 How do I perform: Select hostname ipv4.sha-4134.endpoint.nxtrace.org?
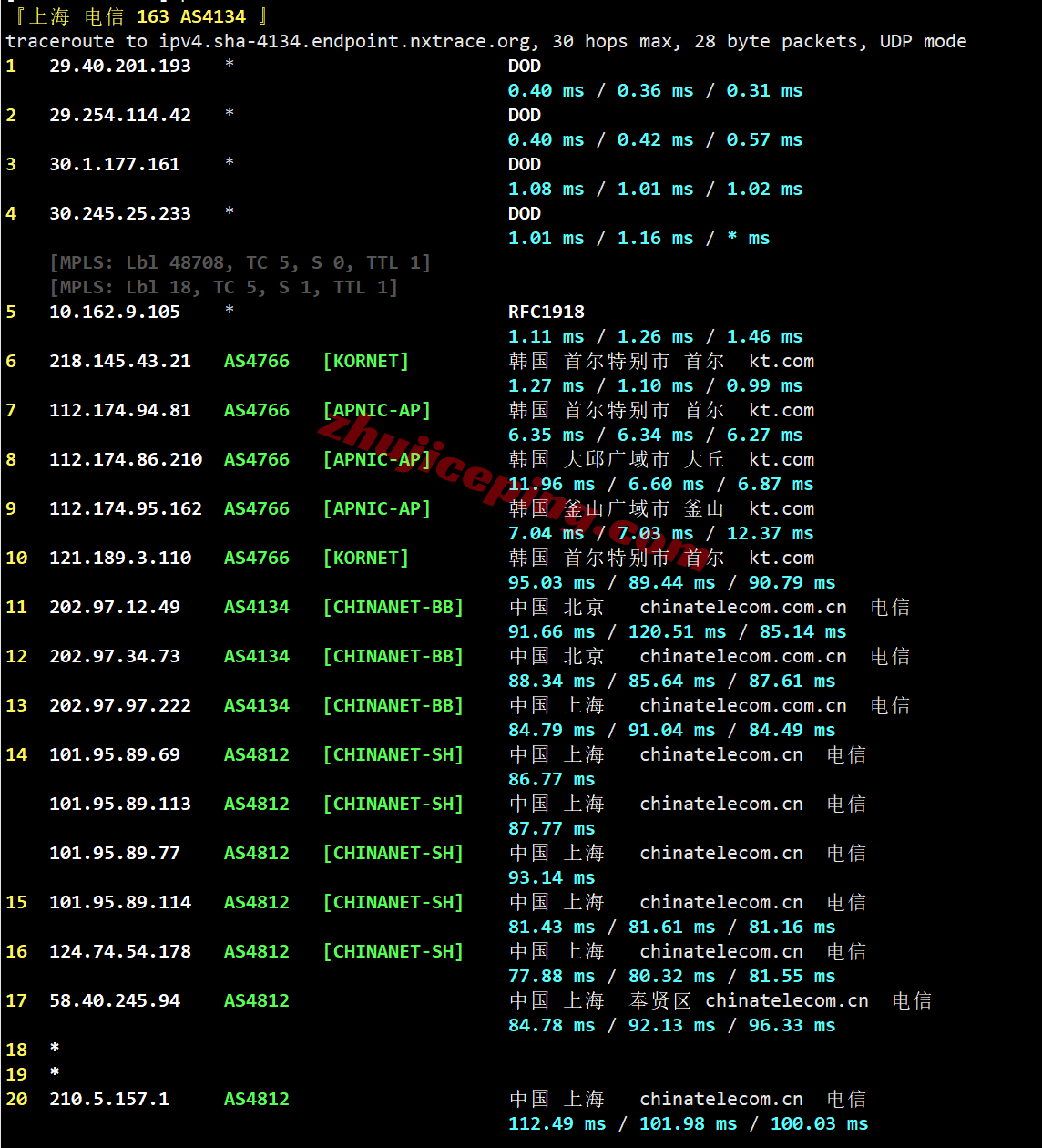[x=344, y=41]
